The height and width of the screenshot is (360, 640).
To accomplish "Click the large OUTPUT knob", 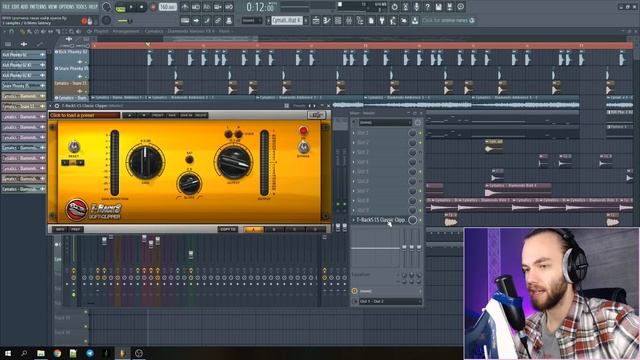I will point(233,162).
